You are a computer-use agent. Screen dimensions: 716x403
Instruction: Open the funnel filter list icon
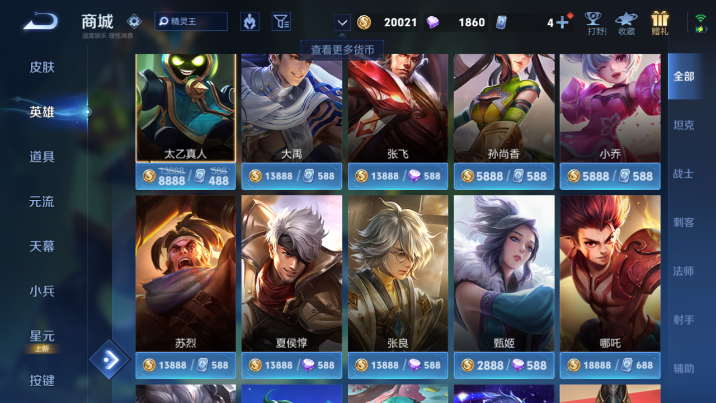tap(281, 21)
